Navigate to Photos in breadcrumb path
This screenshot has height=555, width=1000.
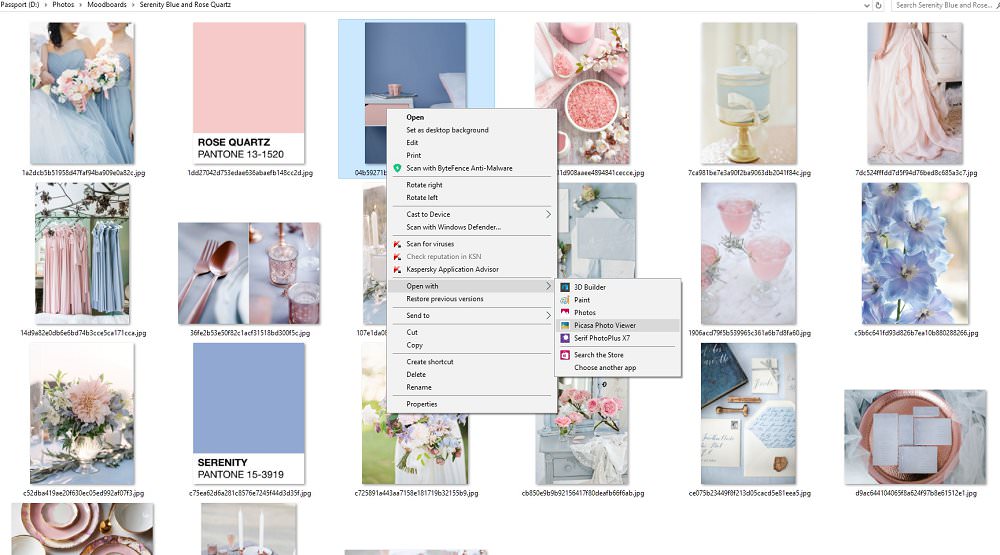[x=63, y=4]
